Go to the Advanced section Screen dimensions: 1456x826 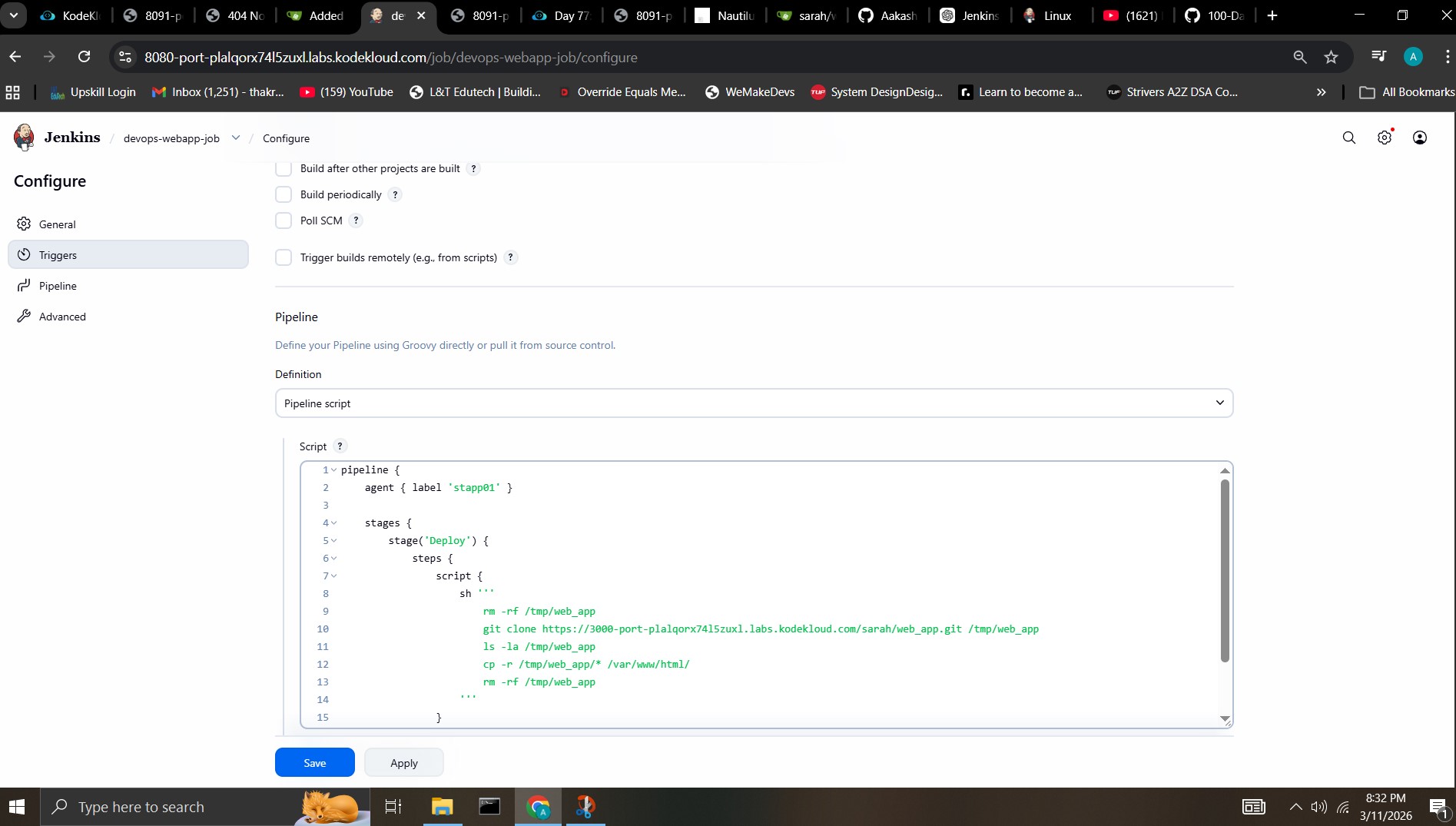128,317
